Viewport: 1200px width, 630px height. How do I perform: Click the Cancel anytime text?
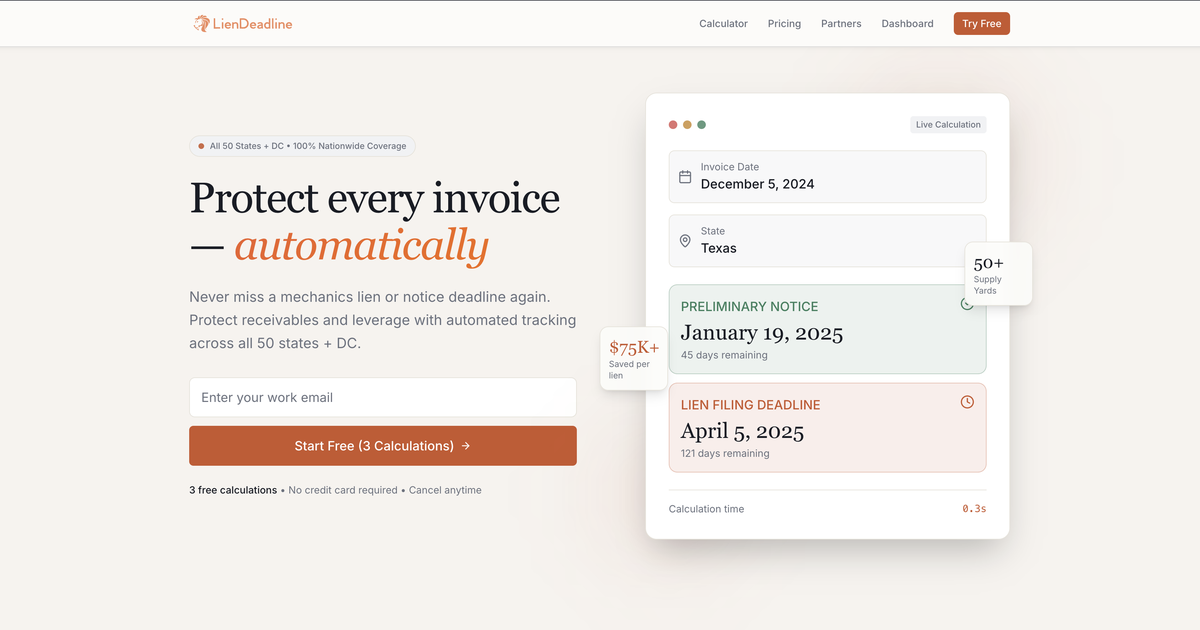coord(446,490)
